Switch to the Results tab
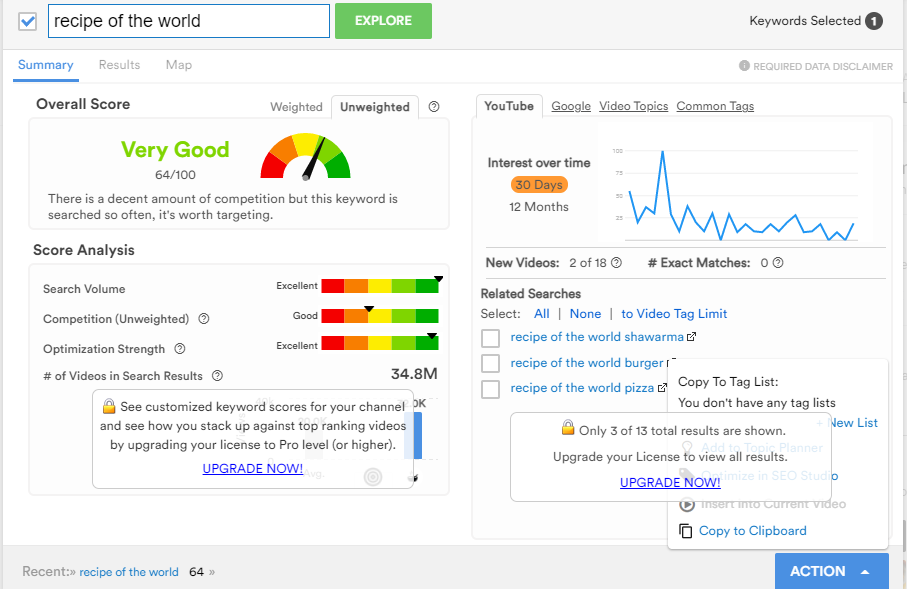Image resolution: width=907 pixels, height=589 pixels. (119, 65)
